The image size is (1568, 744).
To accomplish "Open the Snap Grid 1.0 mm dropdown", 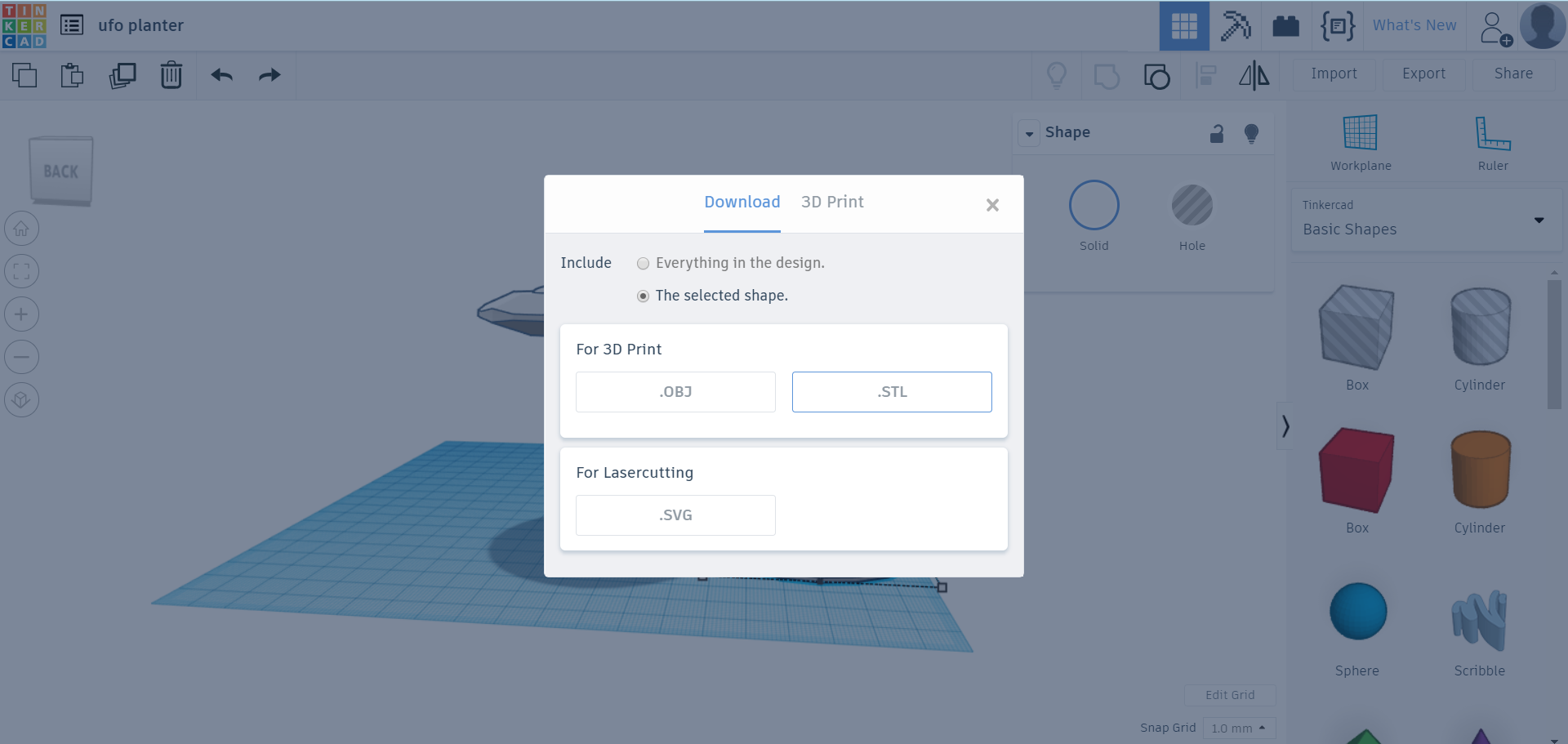I will 1239,728.
